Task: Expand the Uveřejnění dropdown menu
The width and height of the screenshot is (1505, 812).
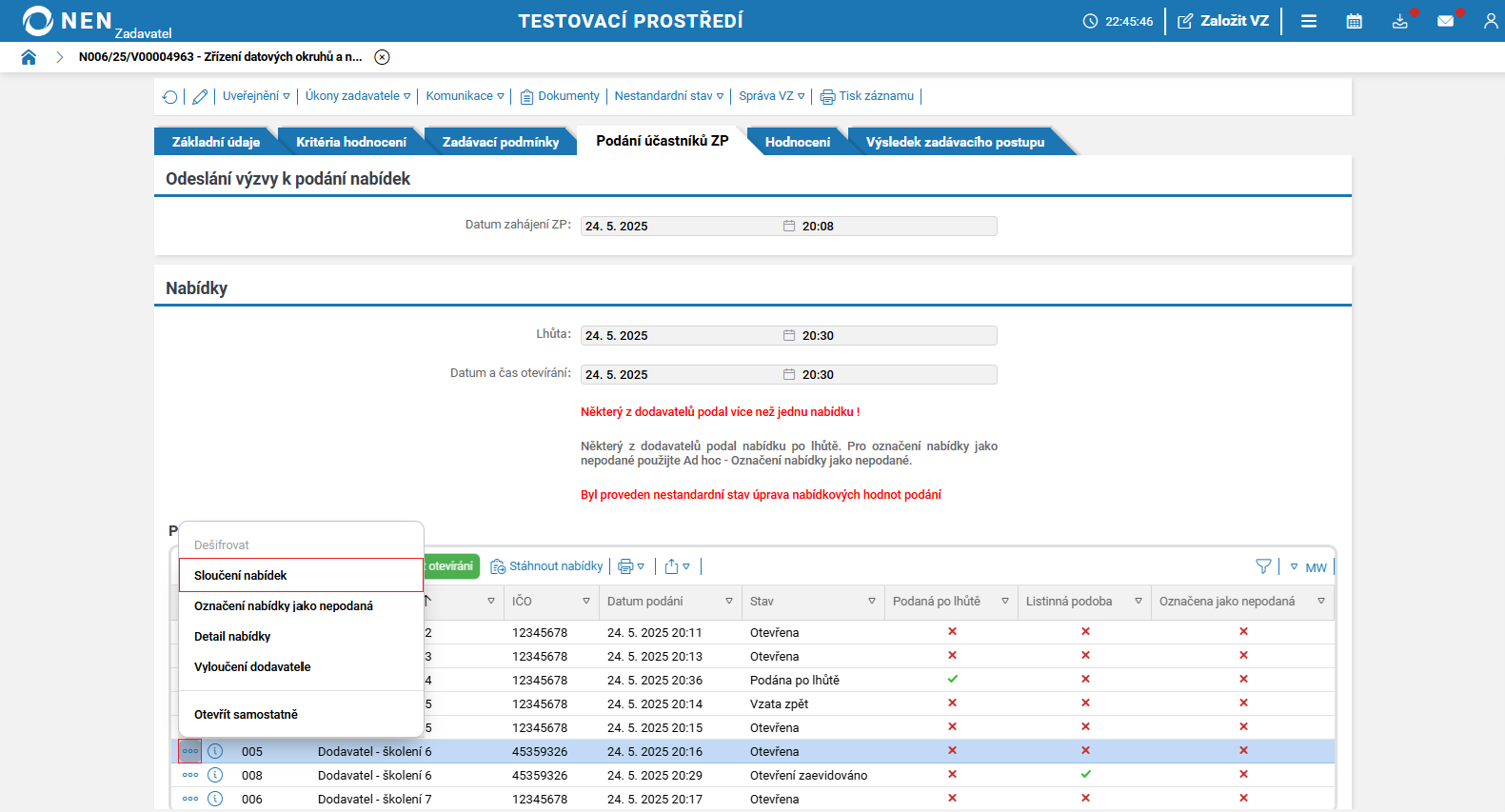Action: 256,96
